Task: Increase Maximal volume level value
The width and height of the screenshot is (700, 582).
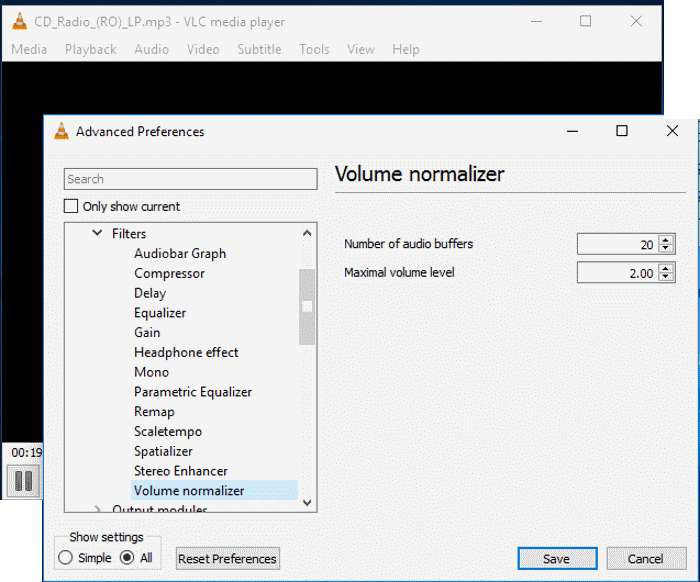Action: click(x=666, y=268)
